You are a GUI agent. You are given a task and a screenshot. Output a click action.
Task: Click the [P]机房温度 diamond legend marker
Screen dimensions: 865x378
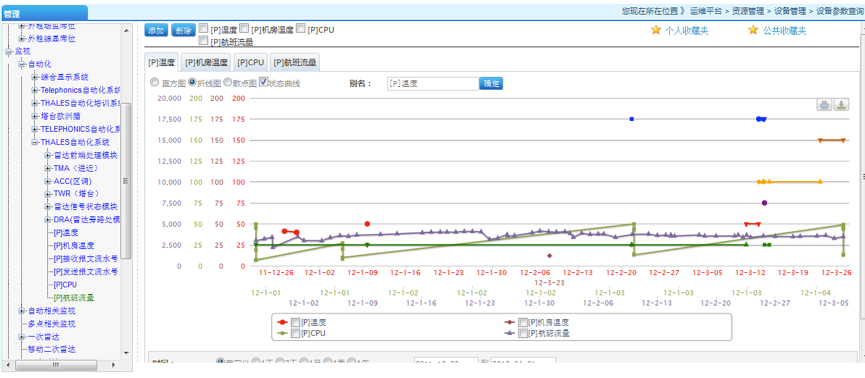click(510, 322)
